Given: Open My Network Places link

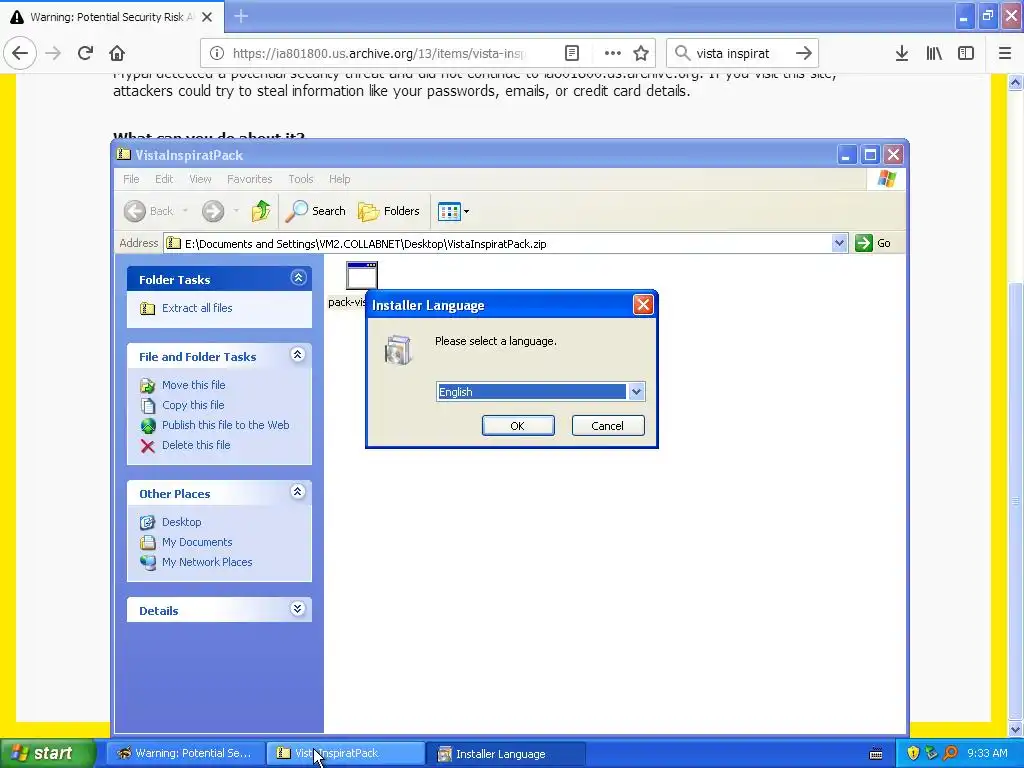Looking at the screenshot, I should click(x=207, y=562).
